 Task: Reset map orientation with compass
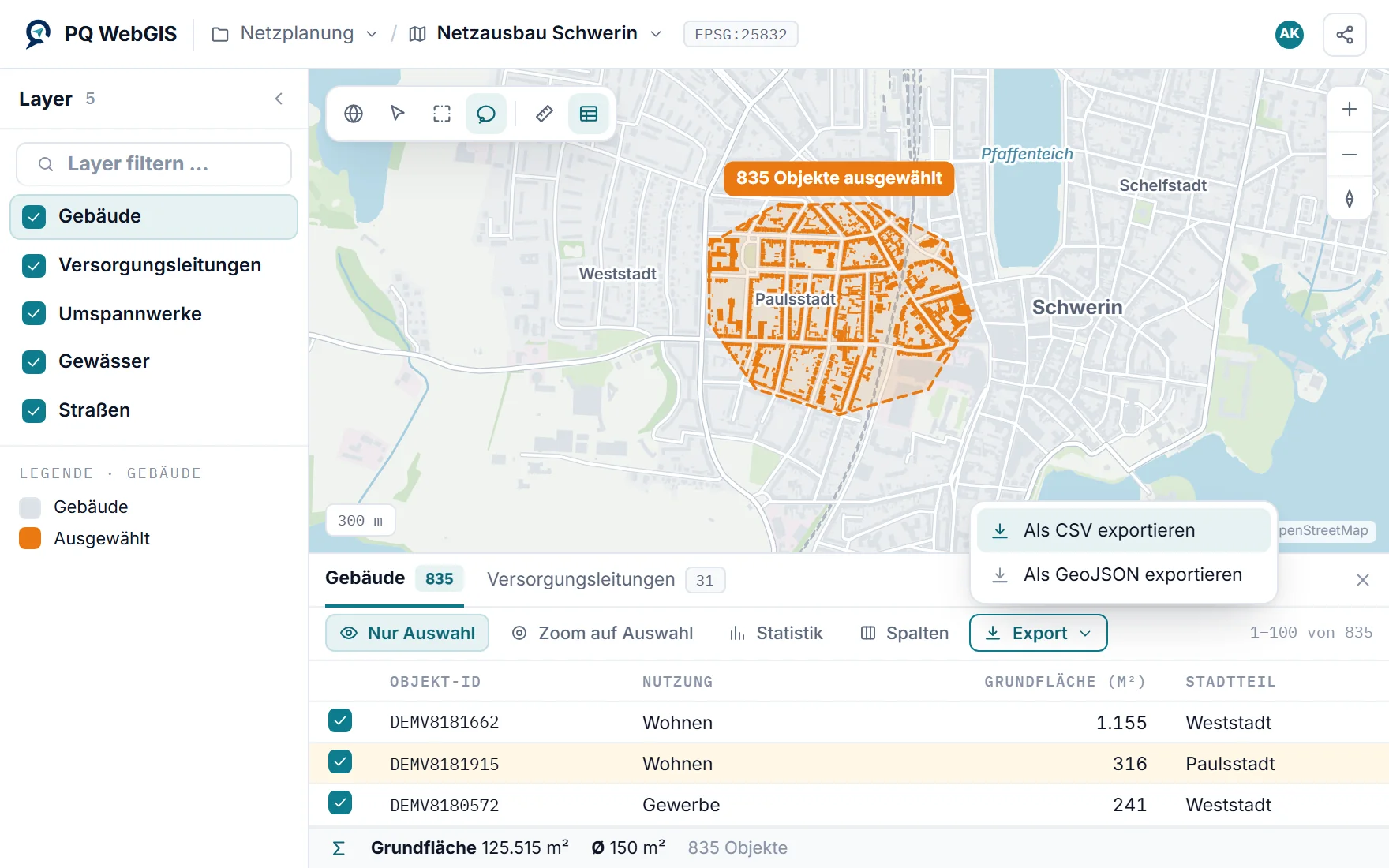point(1350,199)
